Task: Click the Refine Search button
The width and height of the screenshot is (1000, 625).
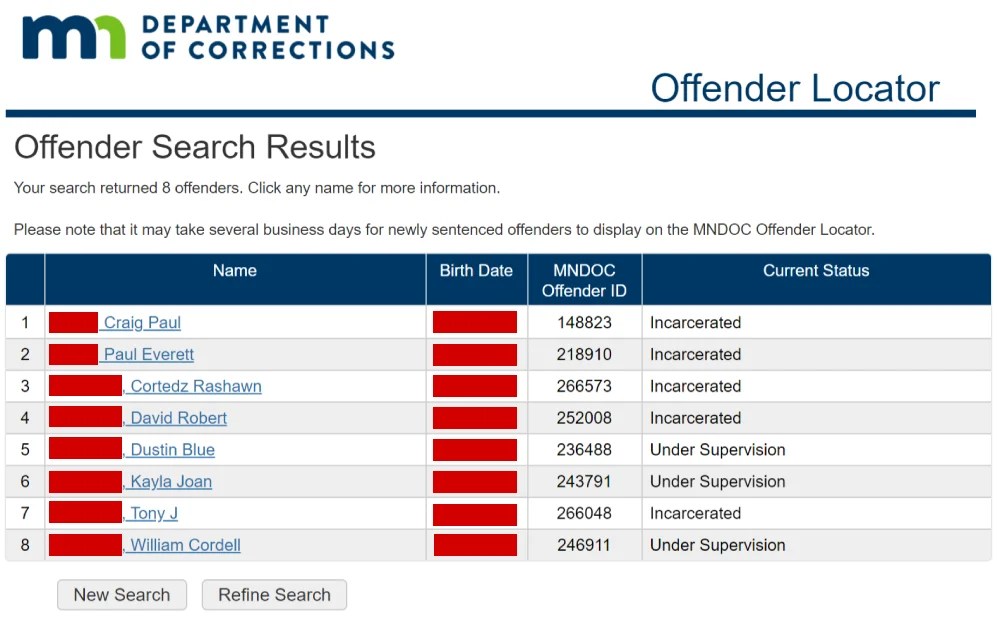Action: [x=274, y=594]
